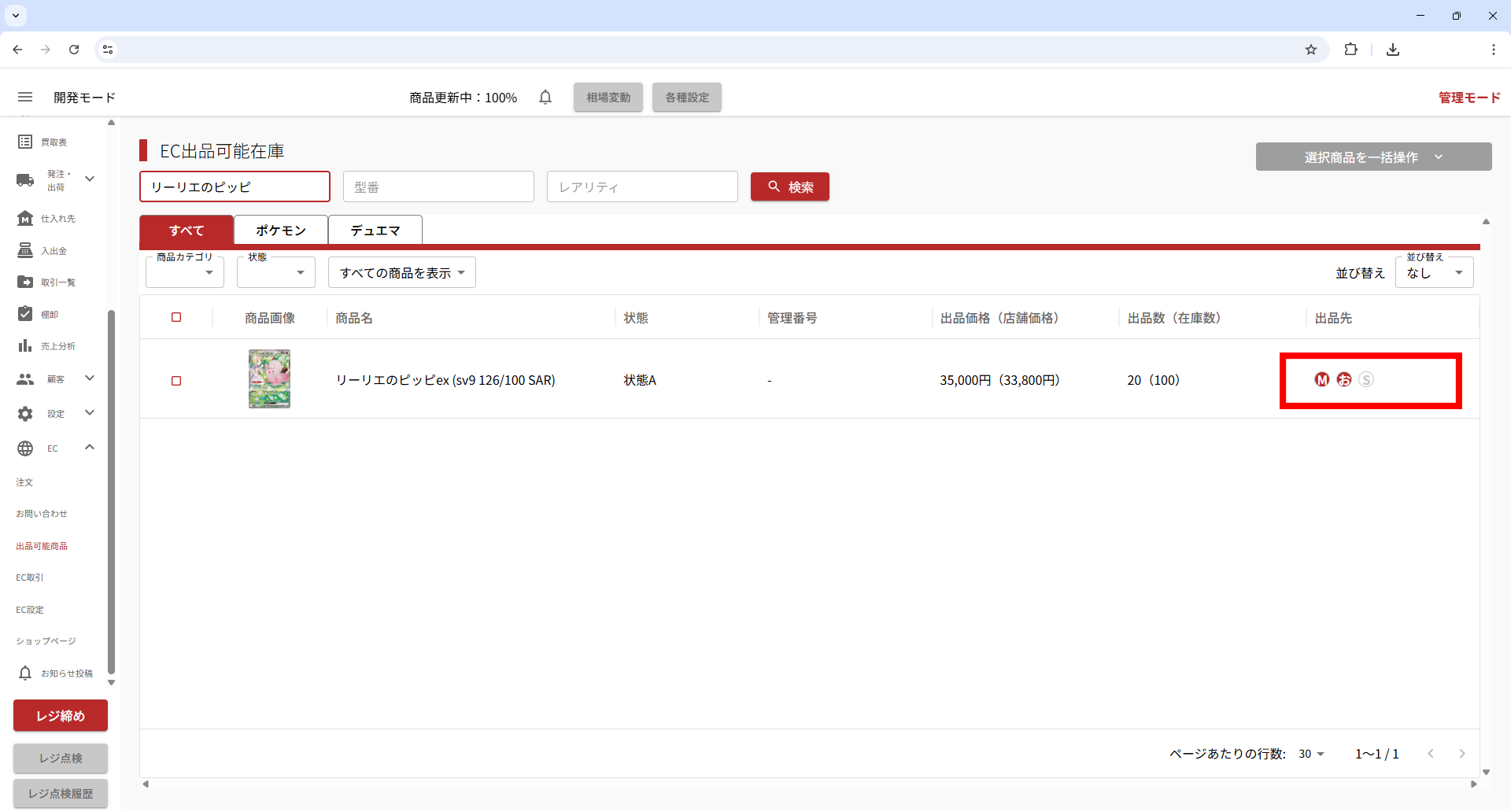Click the red M marketplace icon
This screenshot has height=812, width=1511.
1322,380
